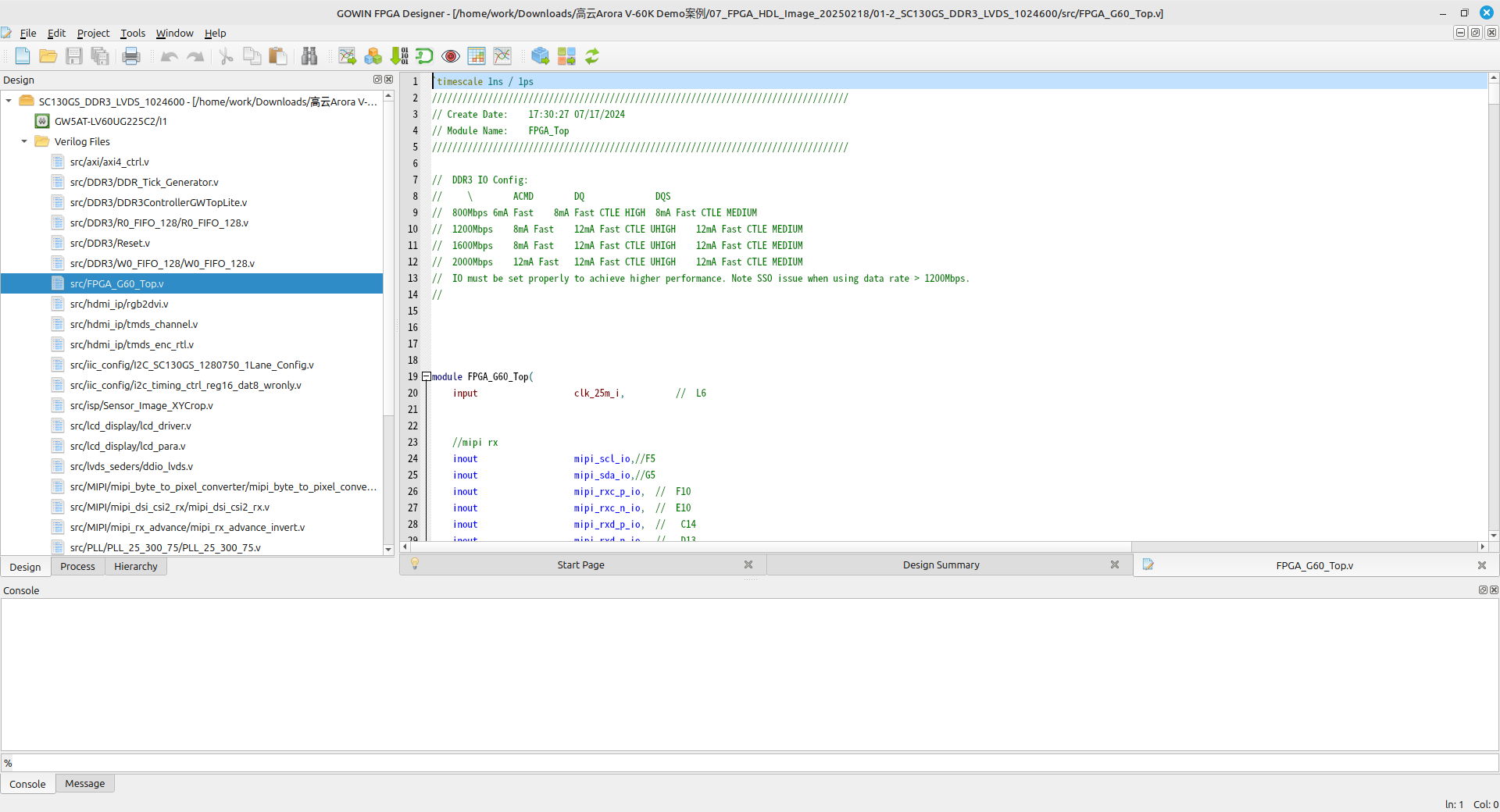Redo the last undone edit
This screenshot has height=812, width=1500.
pos(195,56)
